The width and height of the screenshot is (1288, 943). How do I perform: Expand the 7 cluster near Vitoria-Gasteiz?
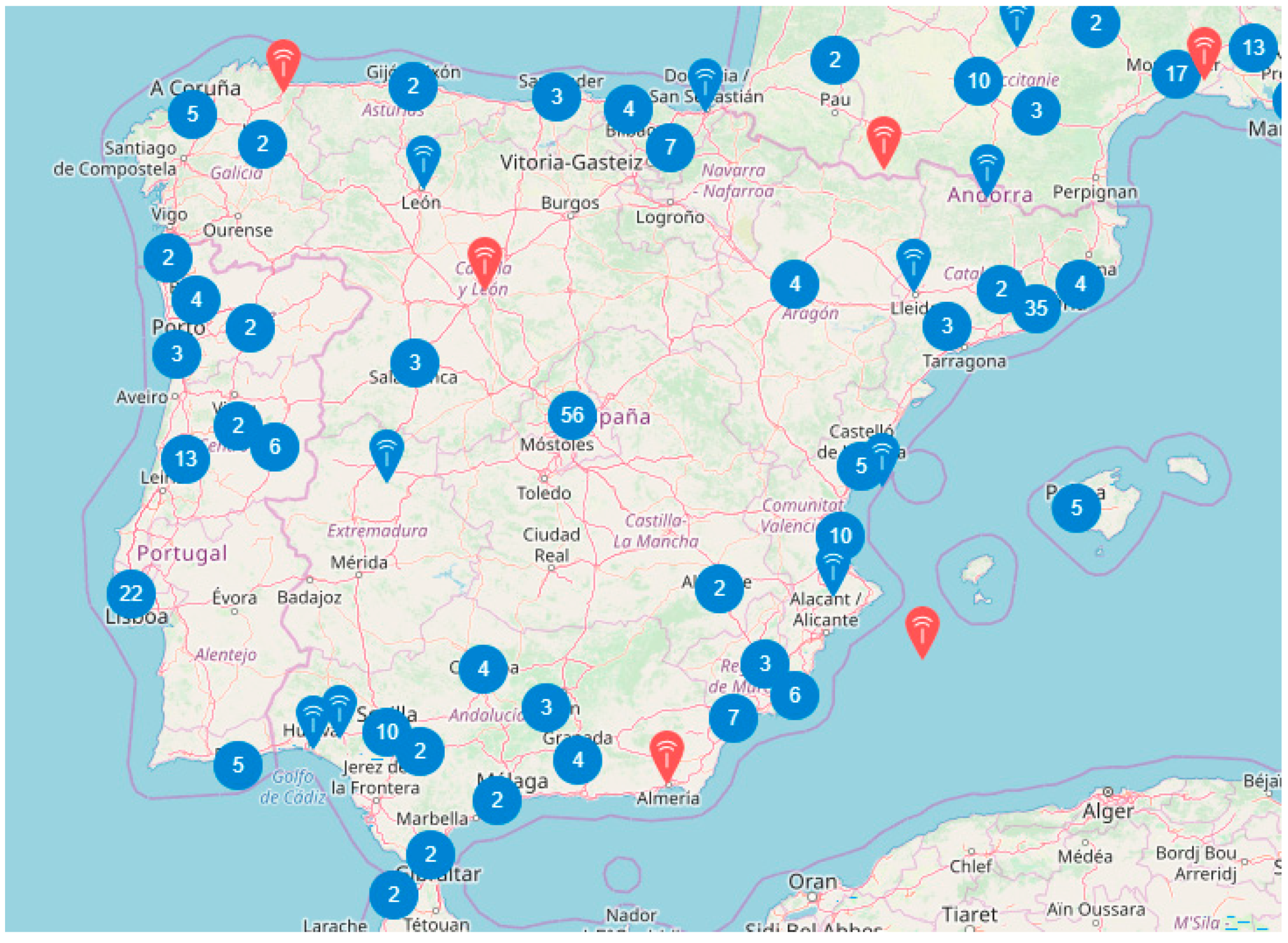pyautogui.click(x=671, y=147)
